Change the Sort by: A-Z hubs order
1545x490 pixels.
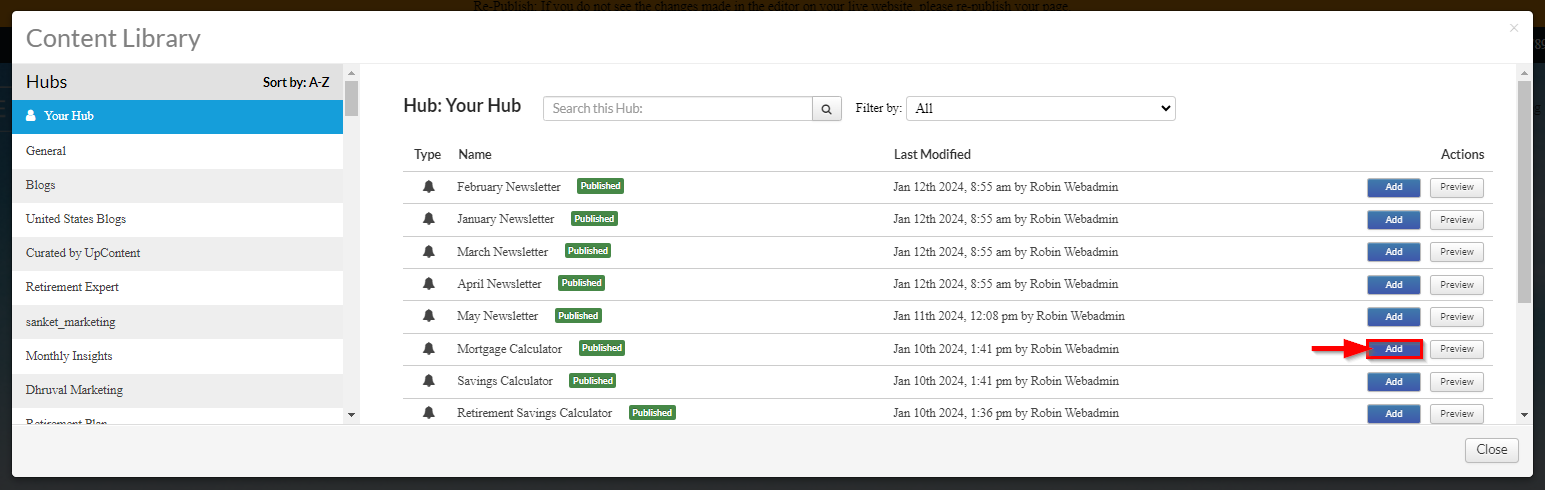coord(296,83)
